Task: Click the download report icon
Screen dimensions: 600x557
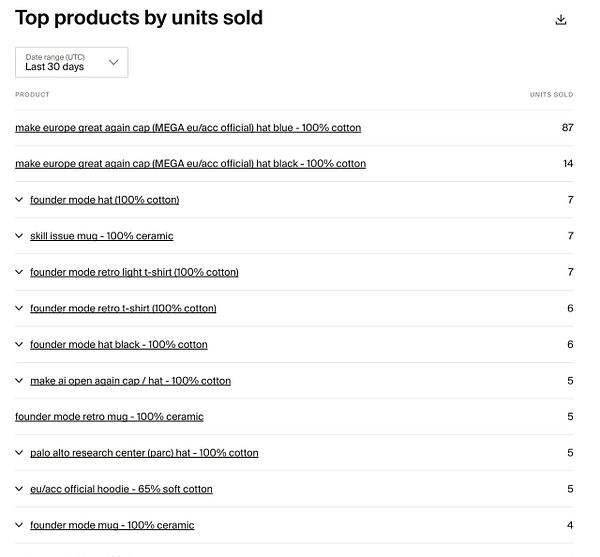Action: [x=561, y=20]
